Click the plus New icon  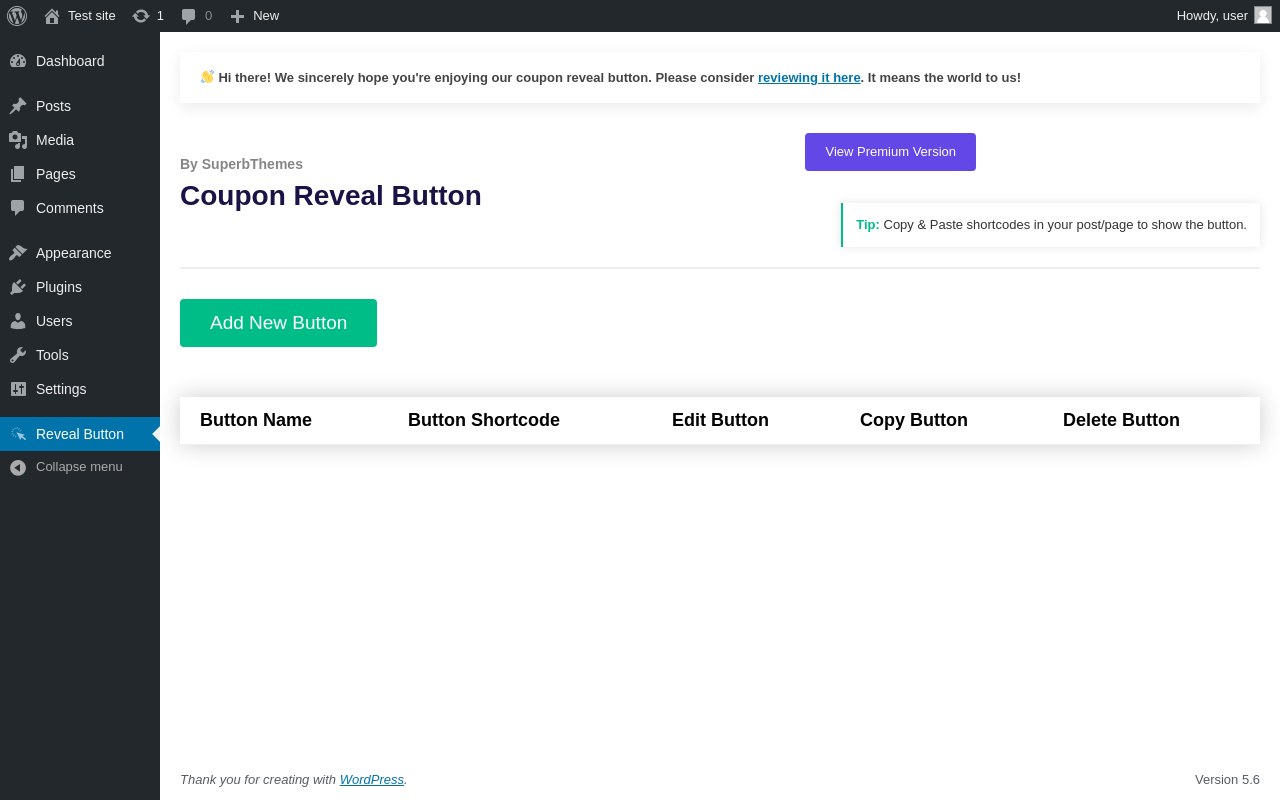(x=237, y=16)
